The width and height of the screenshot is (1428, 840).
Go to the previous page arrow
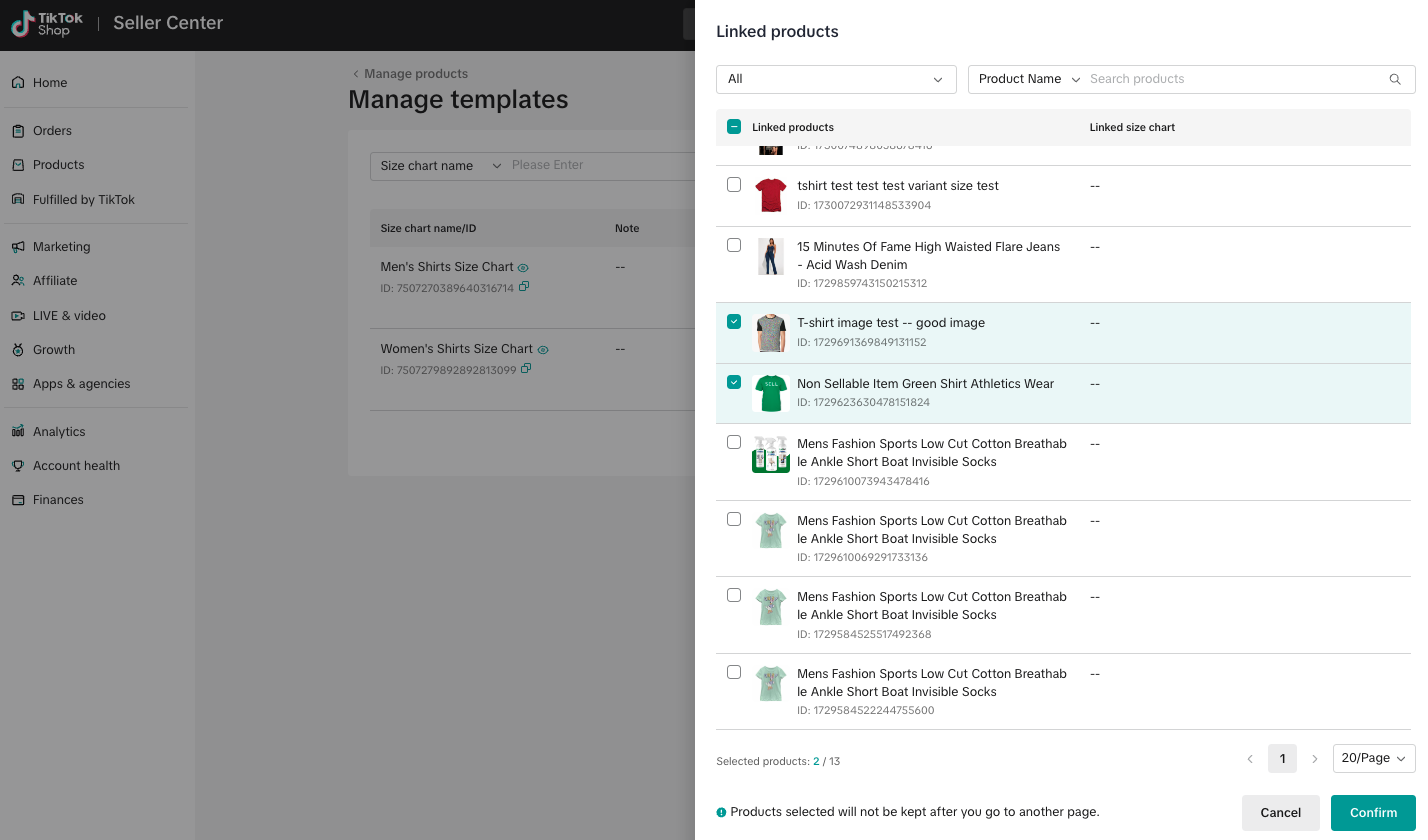coord(1250,759)
